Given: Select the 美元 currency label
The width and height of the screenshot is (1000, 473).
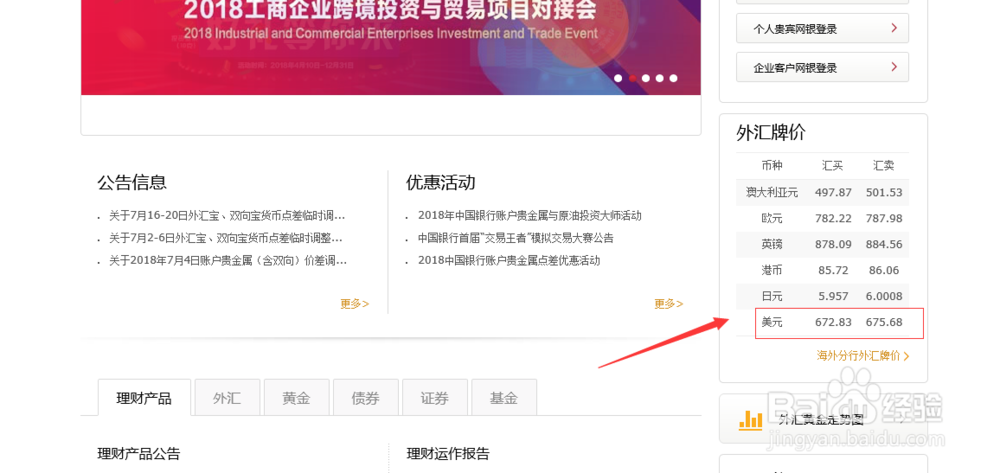Looking at the screenshot, I should click(772, 323).
